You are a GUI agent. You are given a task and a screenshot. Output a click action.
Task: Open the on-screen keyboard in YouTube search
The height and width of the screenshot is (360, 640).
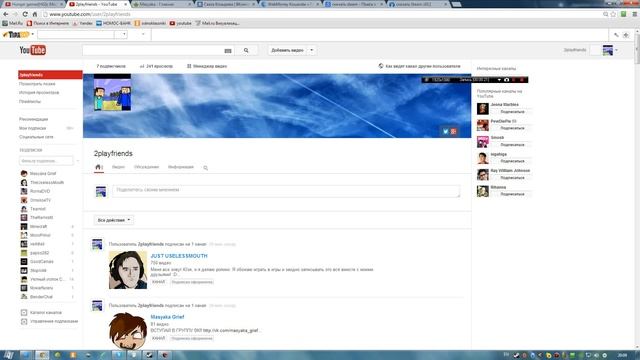point(228,51)
